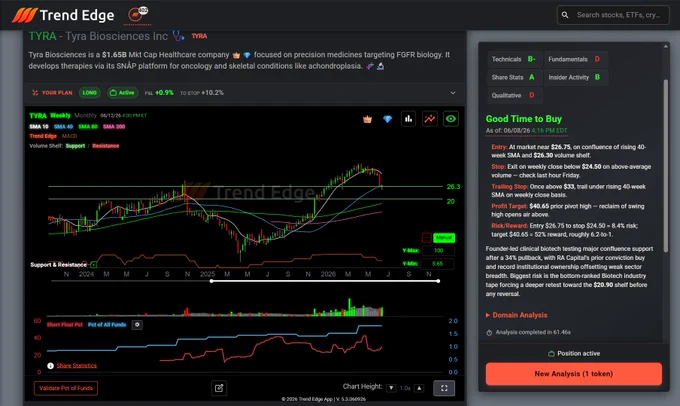The image size is (680, 406).
Task: Click the analysis panel scroll-up arrow
Action: (666, 46)
